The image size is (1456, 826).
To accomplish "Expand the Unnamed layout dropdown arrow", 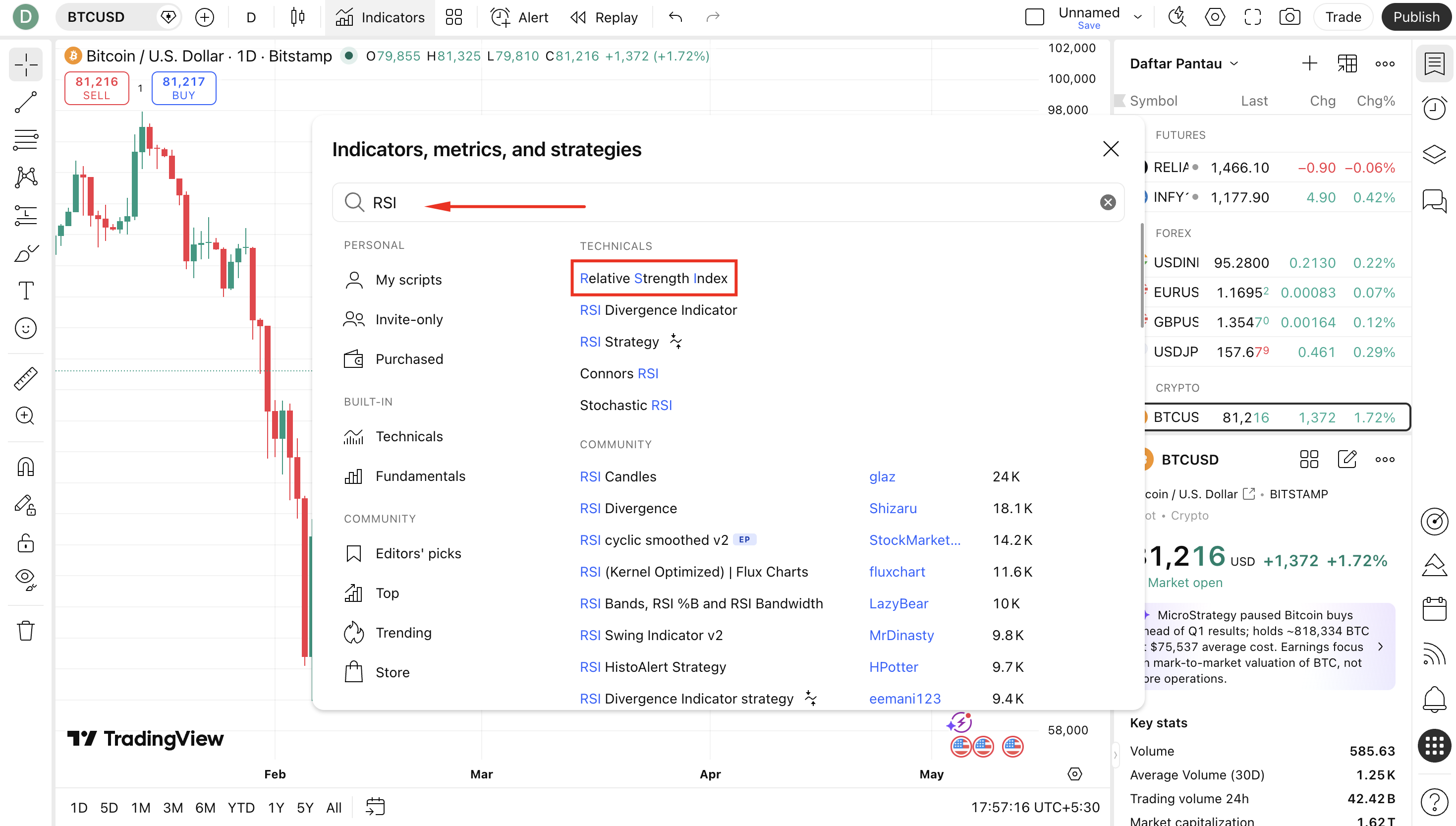I will tap(1138, 17).
